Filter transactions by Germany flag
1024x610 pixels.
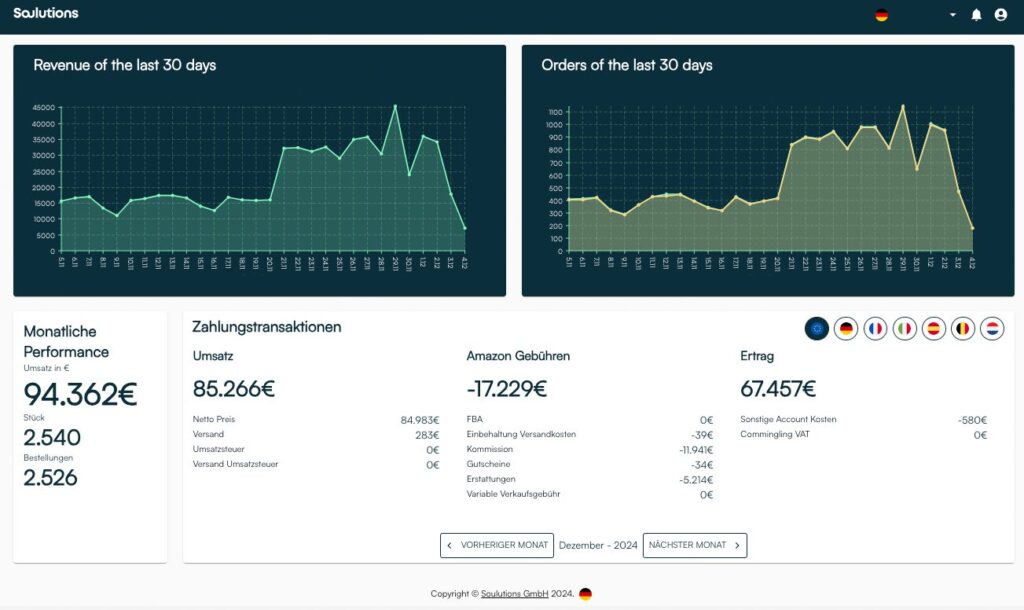pos(846,328)
